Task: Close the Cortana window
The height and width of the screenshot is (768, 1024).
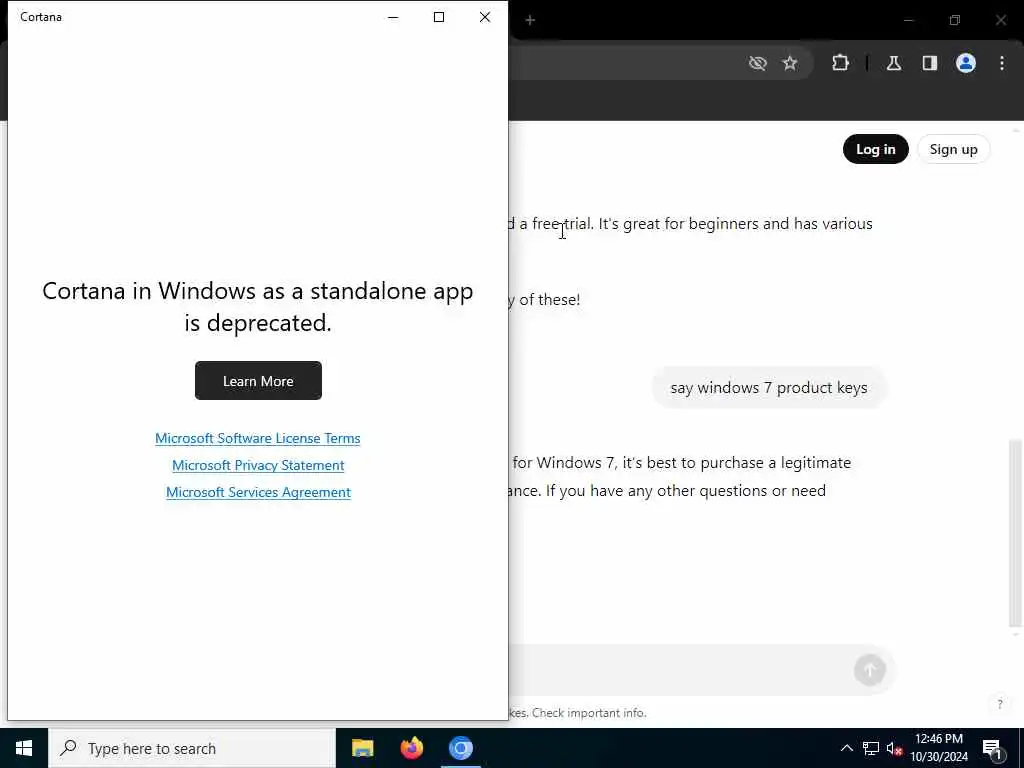Action: pyautogui.click(x=485, y=17)
